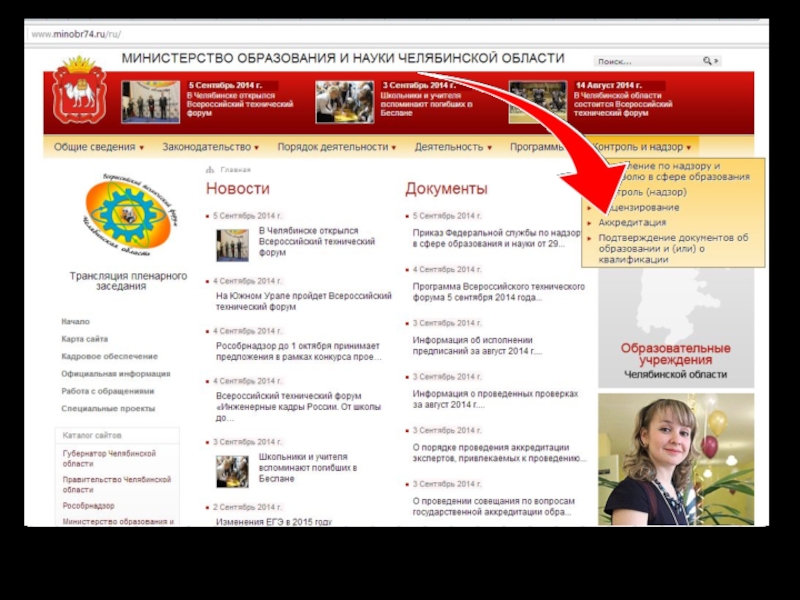Click thumbnail beside В Челябинске открылся форум news

coord(232,245)
